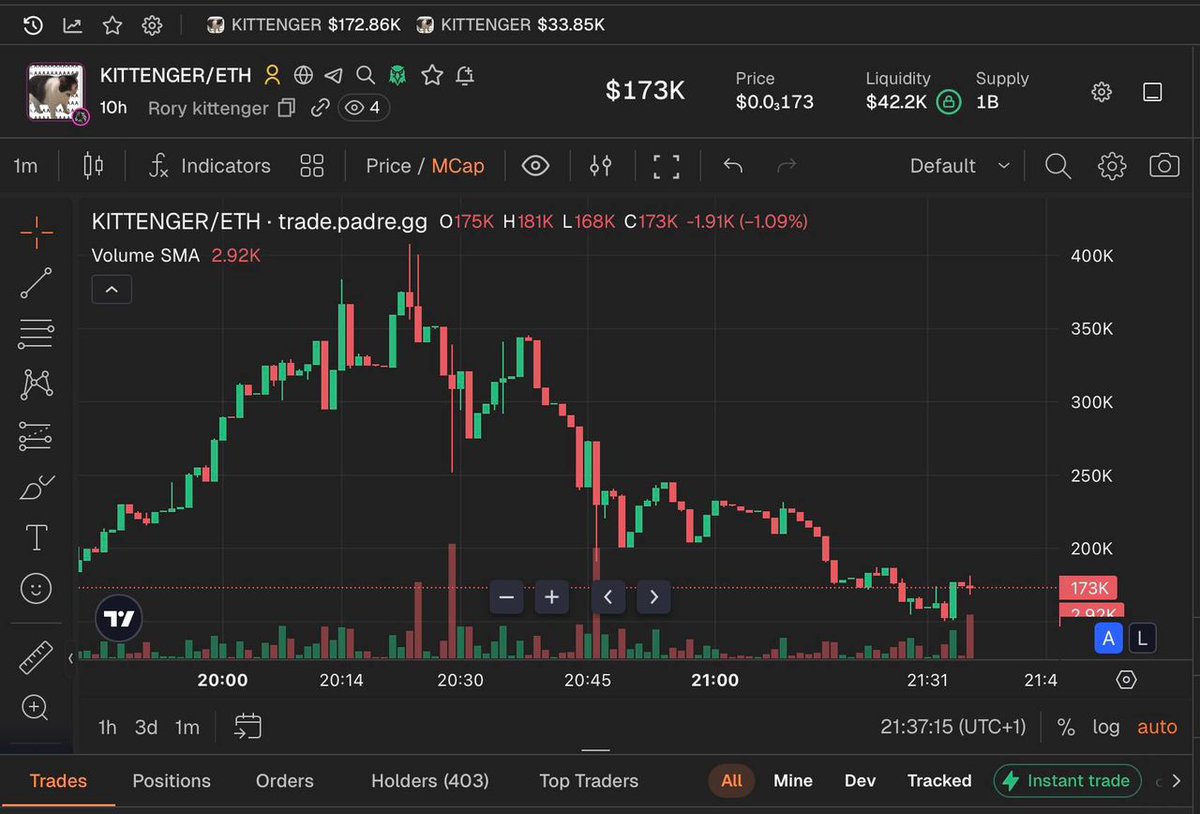
Task: Redo the chart action
Action: pos(787,166)
